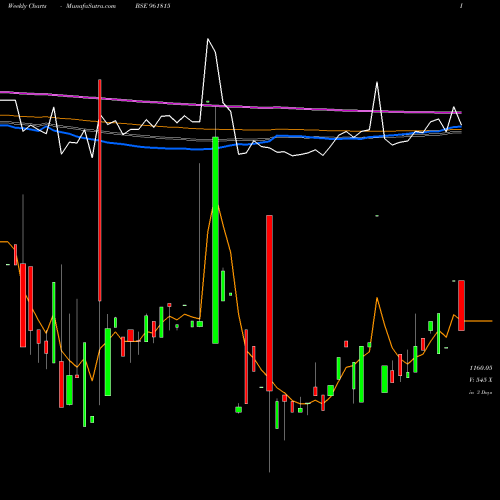Click the tallest green candlestick bar
500x500 pixels.
[x=215, y=240]
